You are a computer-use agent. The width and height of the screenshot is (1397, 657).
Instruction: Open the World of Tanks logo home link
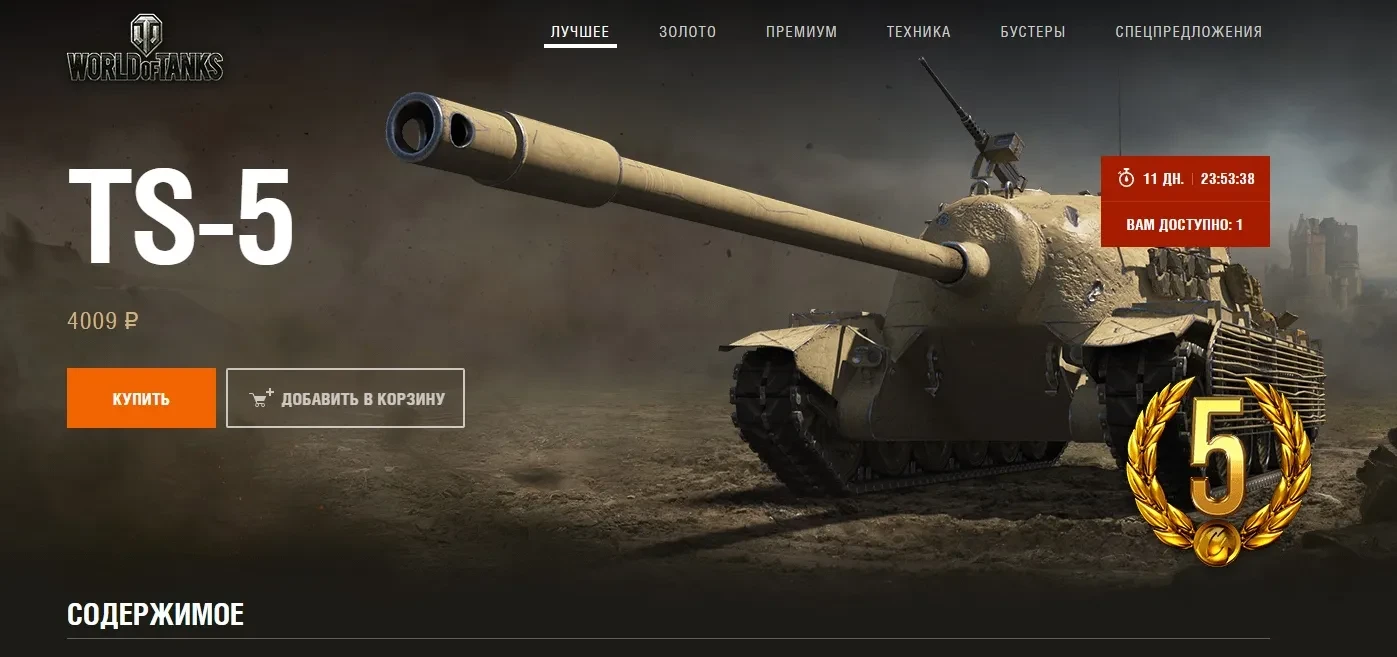(x=145, y=48)
